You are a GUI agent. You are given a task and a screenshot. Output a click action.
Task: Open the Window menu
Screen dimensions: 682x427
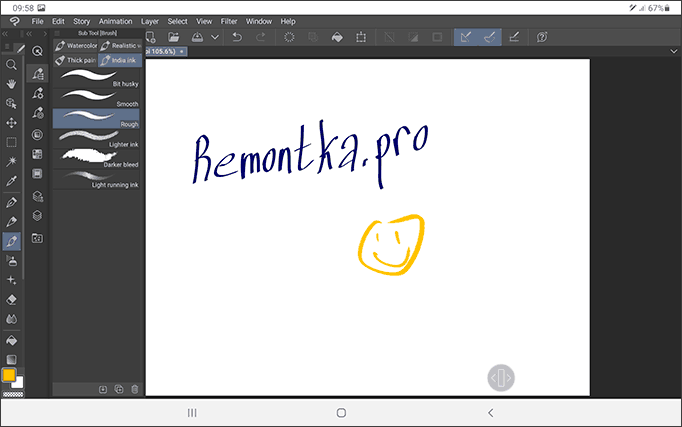[259, 21]
